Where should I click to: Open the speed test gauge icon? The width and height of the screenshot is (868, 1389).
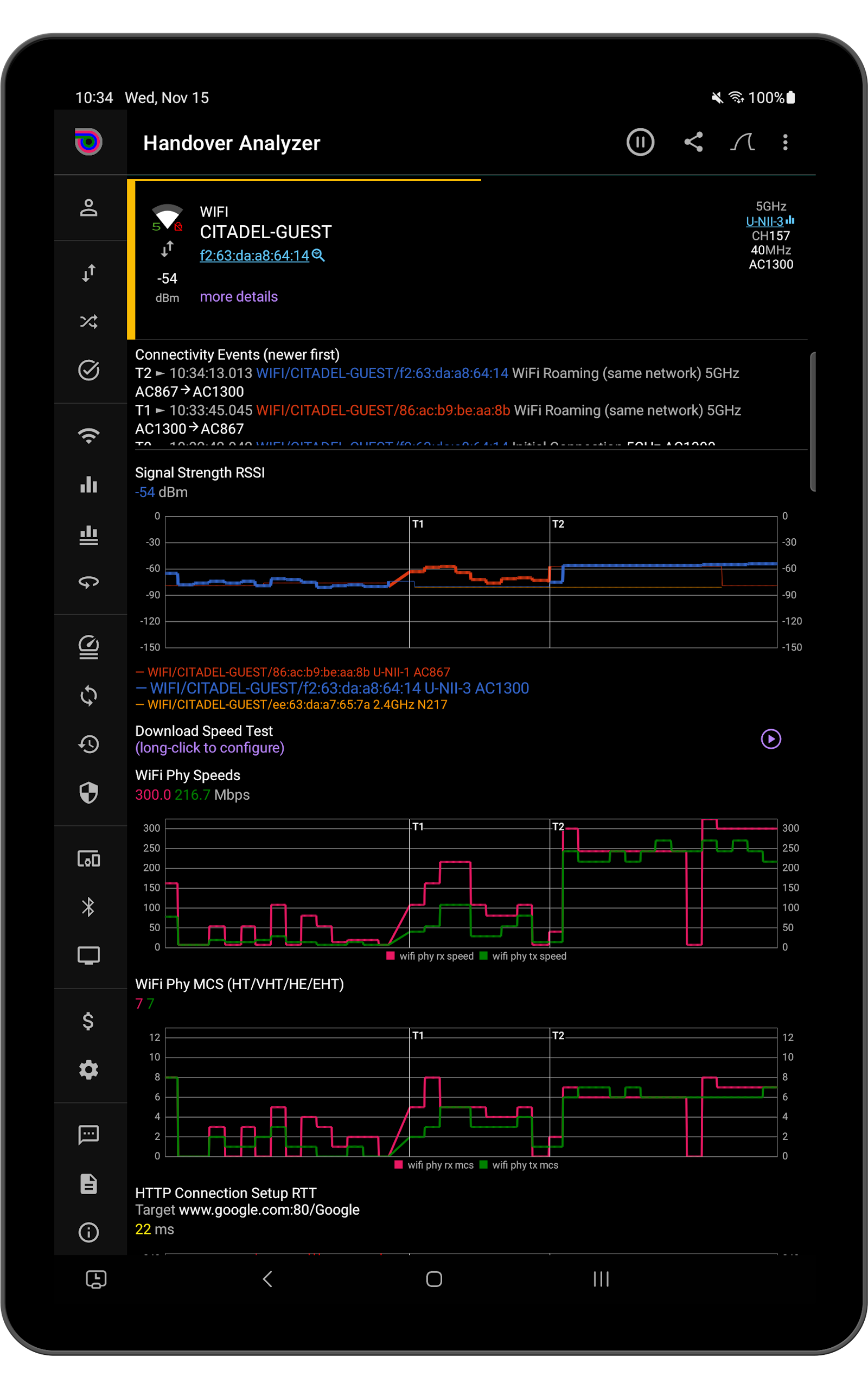(89, 647)
